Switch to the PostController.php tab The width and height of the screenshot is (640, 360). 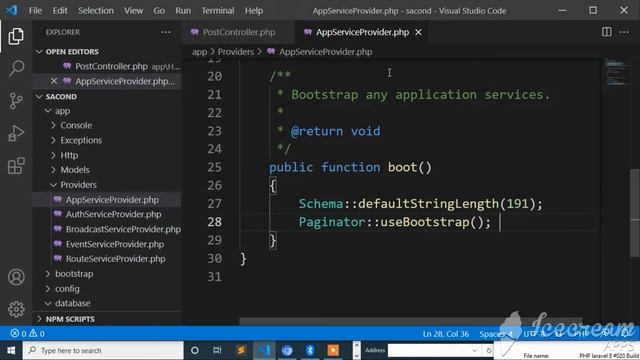coord(238,32)
